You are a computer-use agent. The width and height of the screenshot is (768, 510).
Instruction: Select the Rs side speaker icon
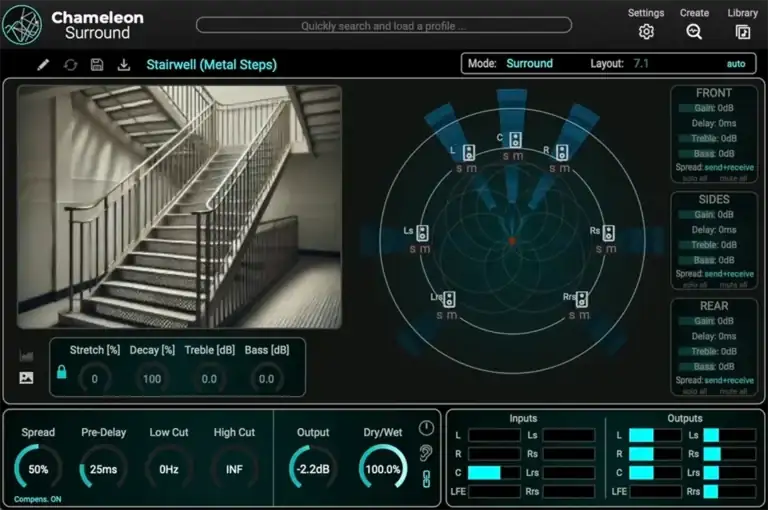pyautogui.click(x=608, y=233)
